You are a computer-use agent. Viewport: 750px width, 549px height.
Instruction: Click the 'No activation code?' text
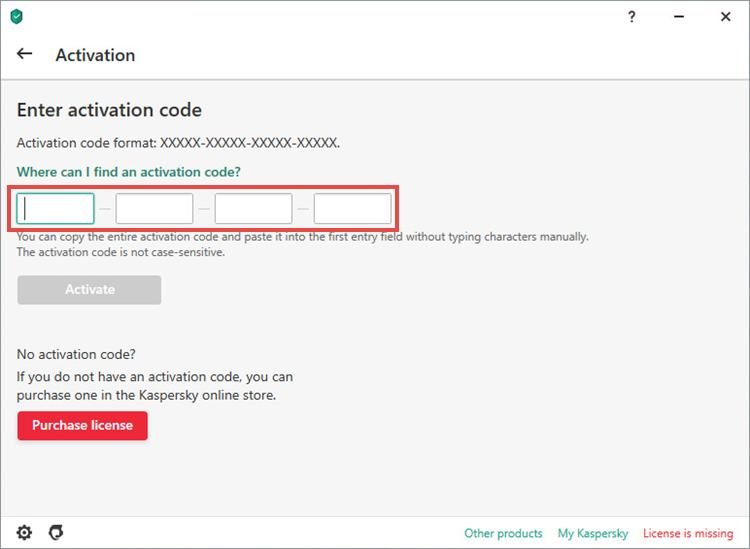[x=76, y=354]
